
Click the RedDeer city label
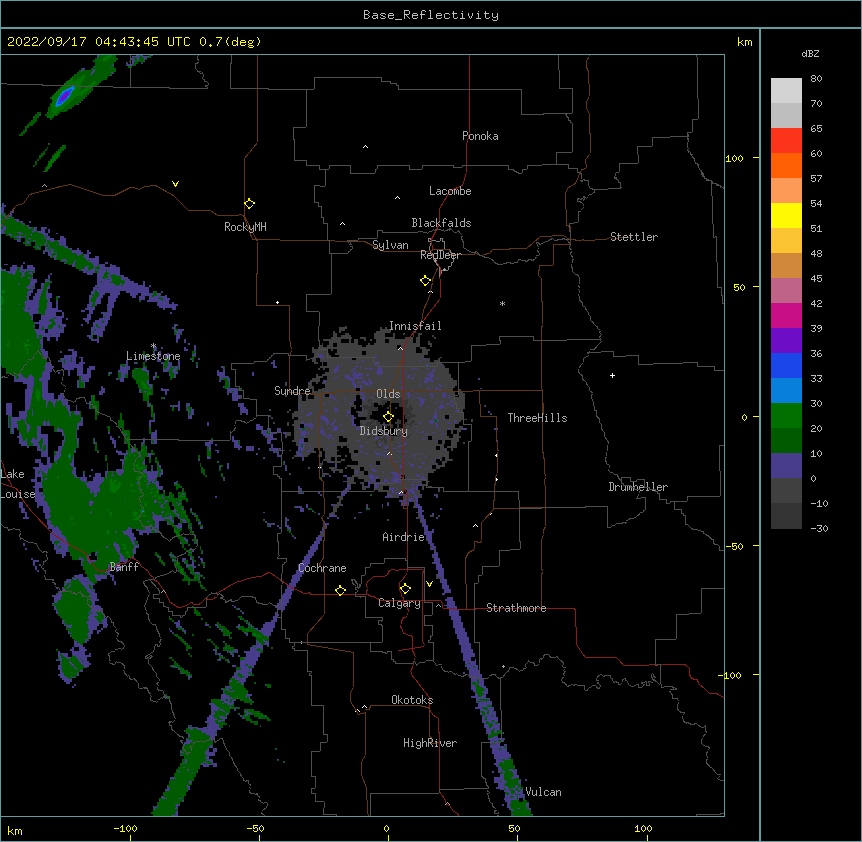[x=440, y=255]
